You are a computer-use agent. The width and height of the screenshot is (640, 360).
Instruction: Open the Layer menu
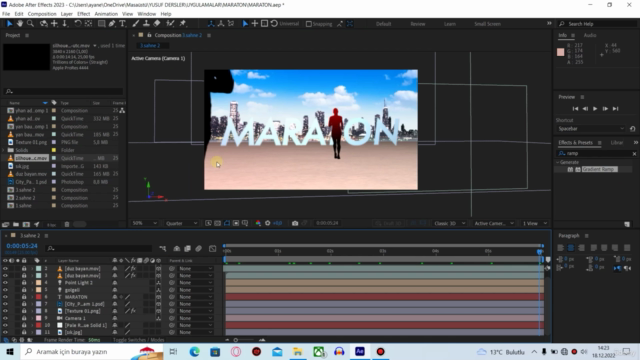click(67, 14)
